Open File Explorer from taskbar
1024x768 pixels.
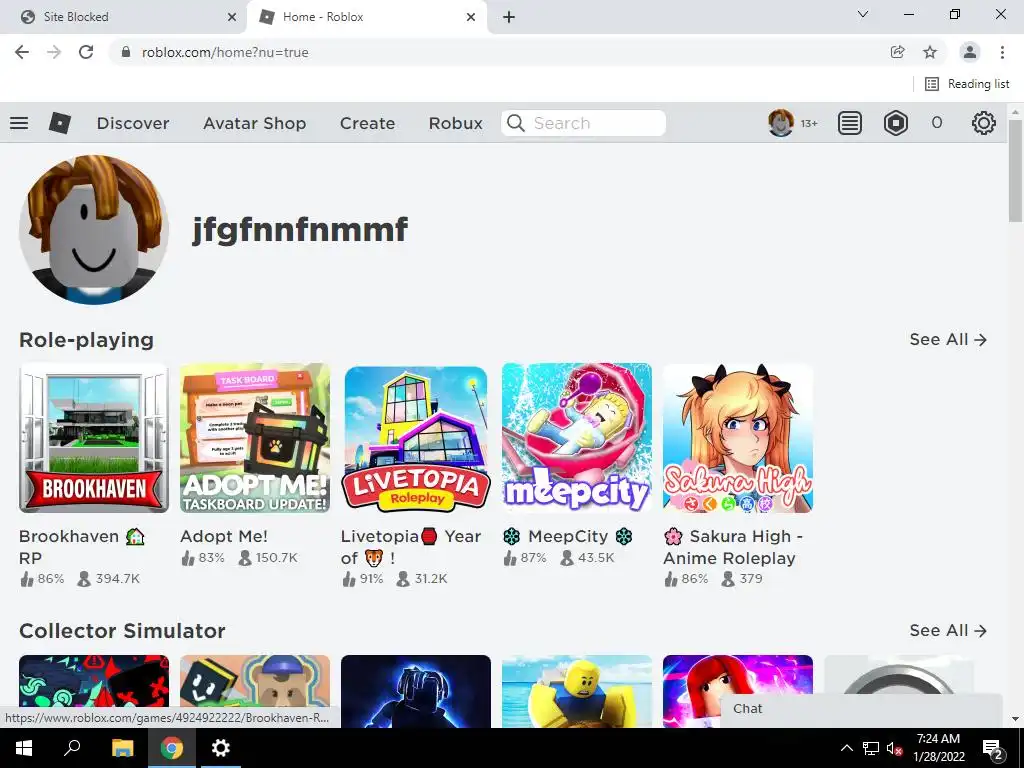pyautogui.click(x=122, y=748)
